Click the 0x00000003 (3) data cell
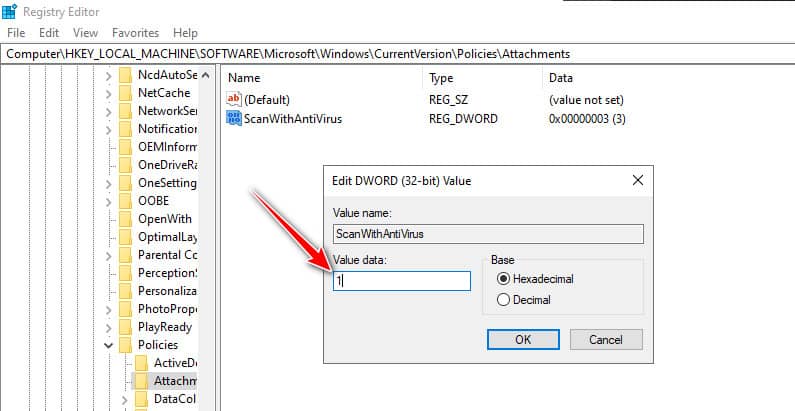The width and height of the screenshot is (795, 411). click(587, 119)
